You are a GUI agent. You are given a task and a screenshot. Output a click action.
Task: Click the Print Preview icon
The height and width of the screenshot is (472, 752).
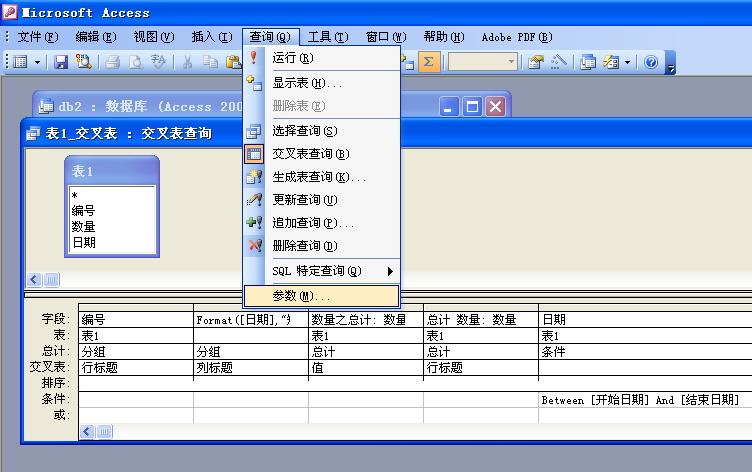136,62
